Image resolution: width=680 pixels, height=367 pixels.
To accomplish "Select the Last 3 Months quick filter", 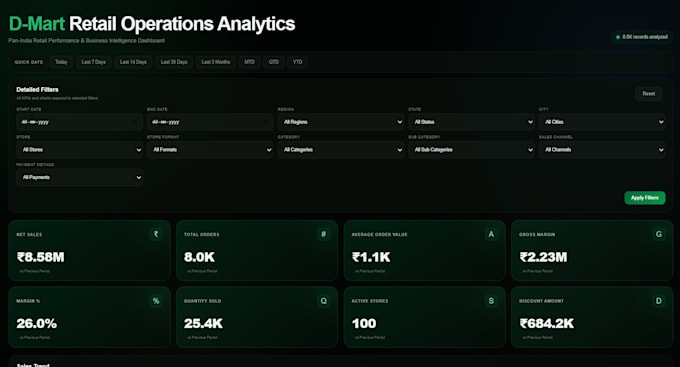I will point(216,62).
